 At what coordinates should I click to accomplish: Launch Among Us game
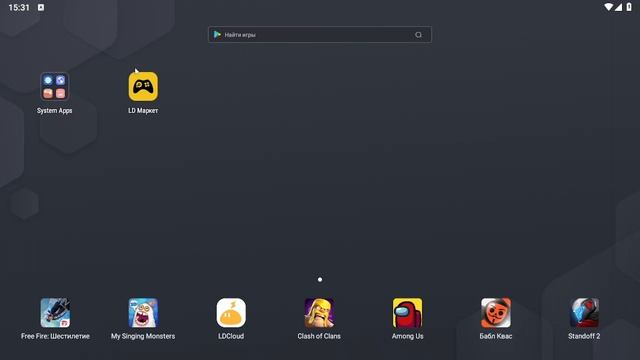coord(407,313)
